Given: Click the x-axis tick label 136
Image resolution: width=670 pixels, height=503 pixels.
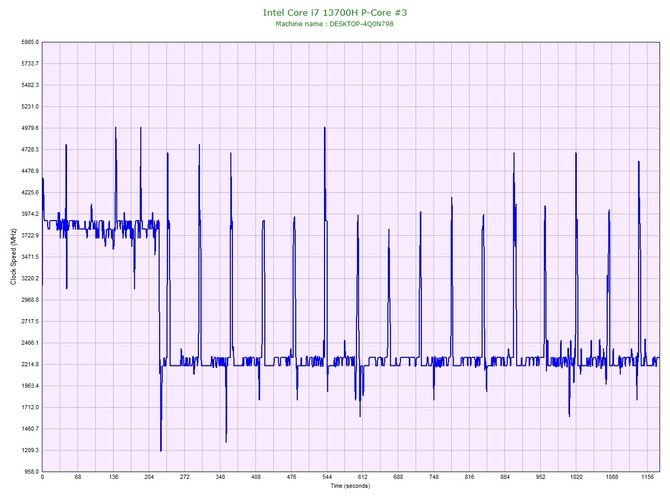Looking at the screenshot, I should [x=114, y=477].
